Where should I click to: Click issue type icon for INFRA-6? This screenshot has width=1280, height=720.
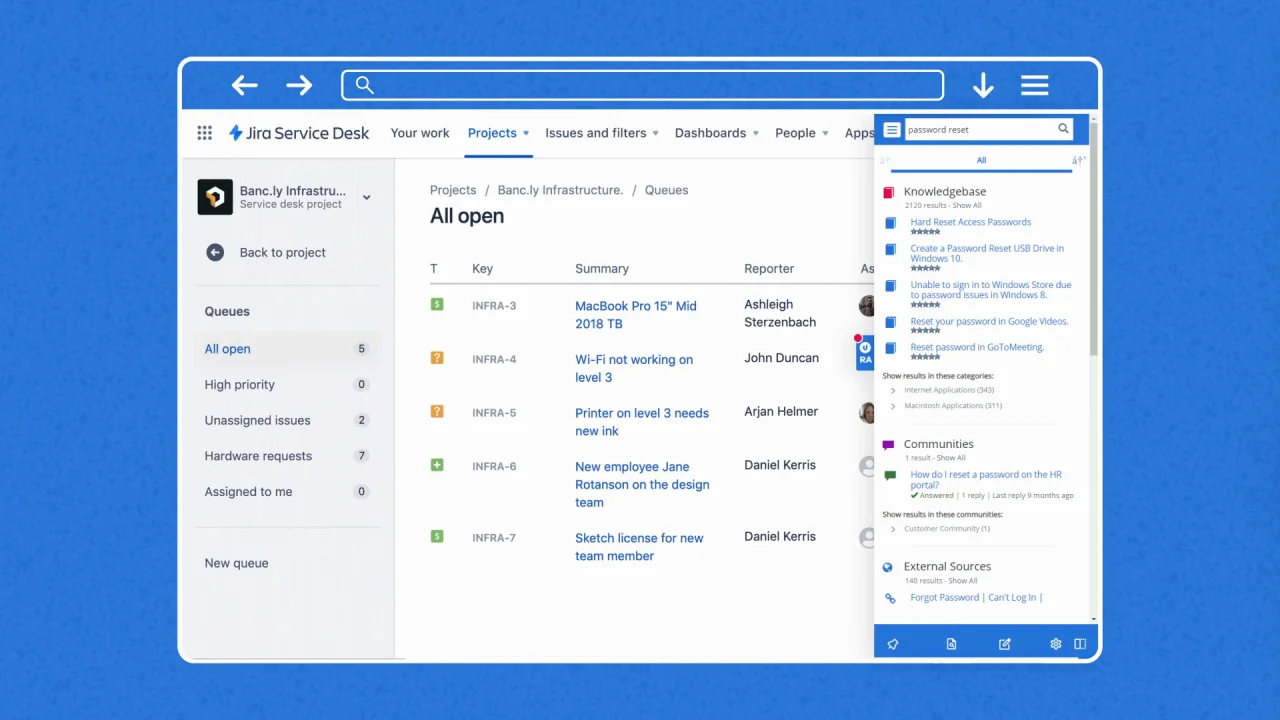pyautogui.click(x=437, y=465)
